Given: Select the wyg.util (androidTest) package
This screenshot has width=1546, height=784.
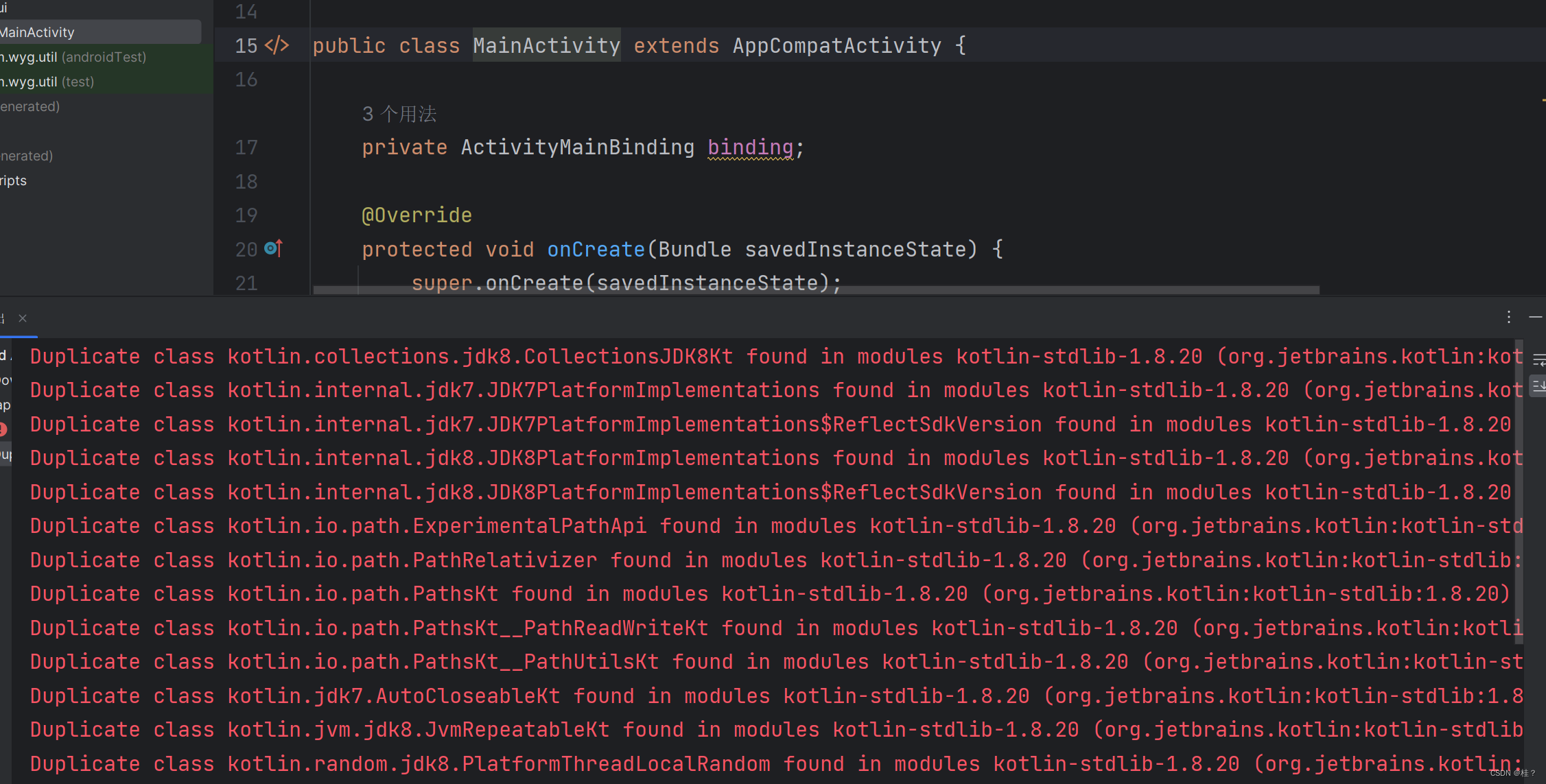Looking at the screenshot, I should (106, 57).
